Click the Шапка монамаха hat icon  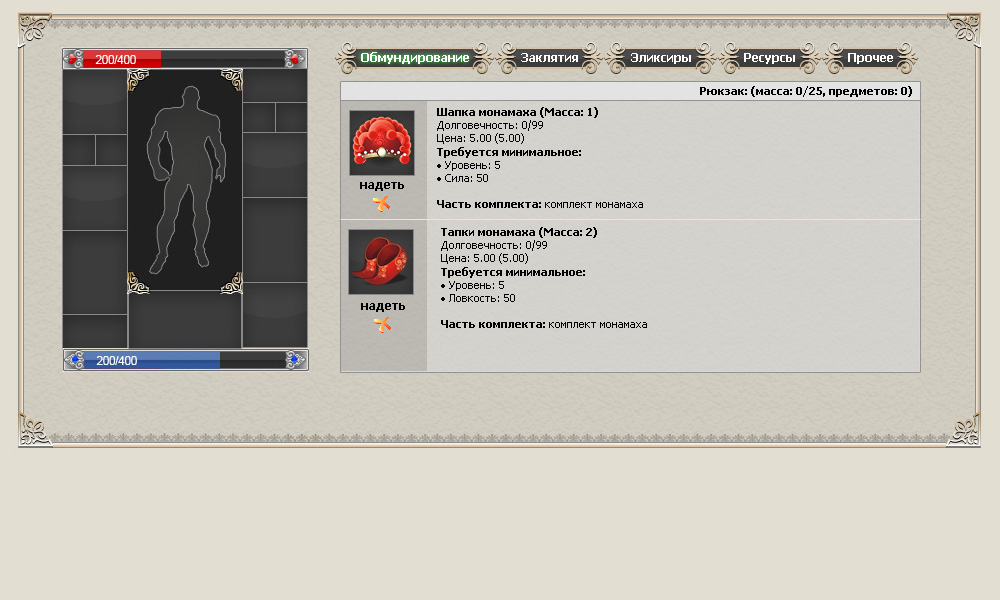coord(381,143)
